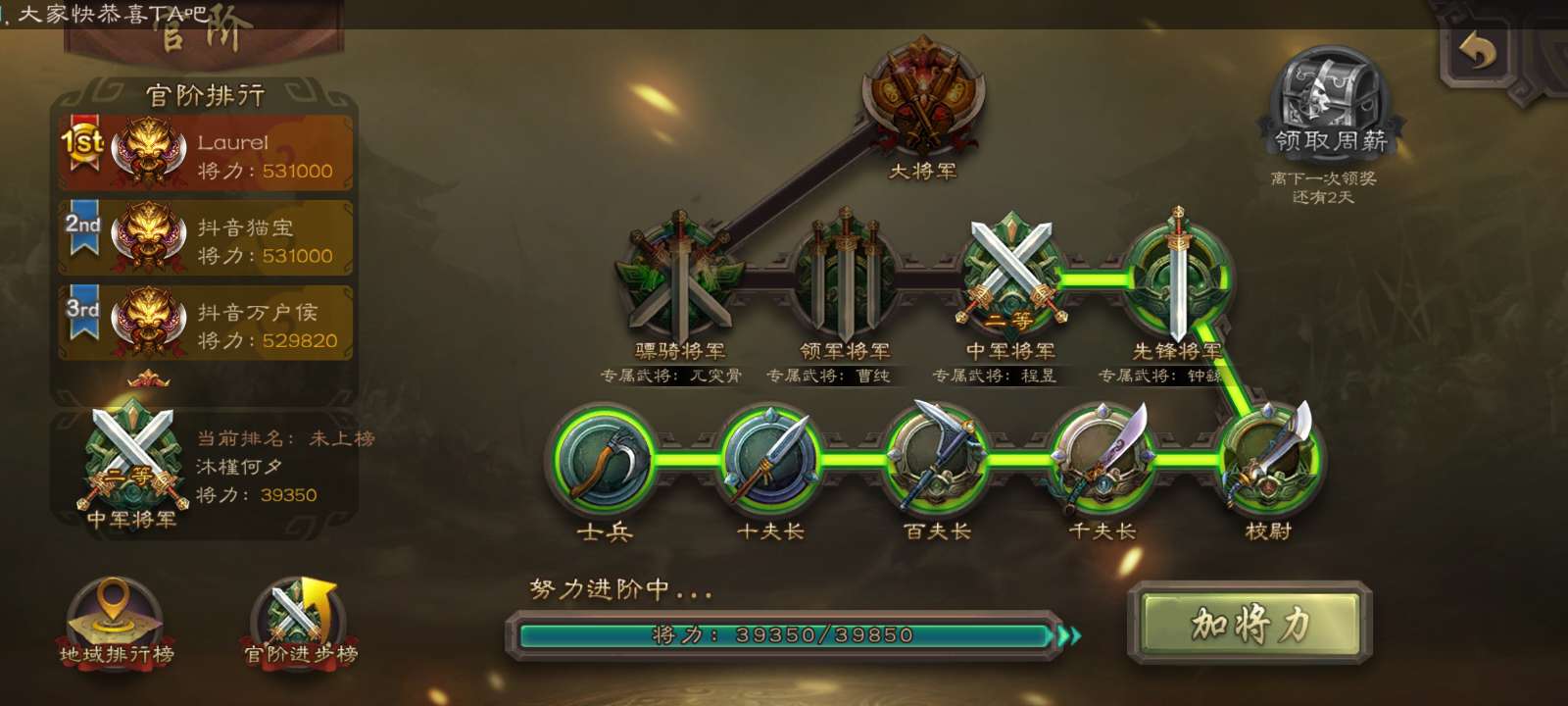1568x706 pixels.
Task: Select third place player 抖音万户侯
Action: (206, 324)
